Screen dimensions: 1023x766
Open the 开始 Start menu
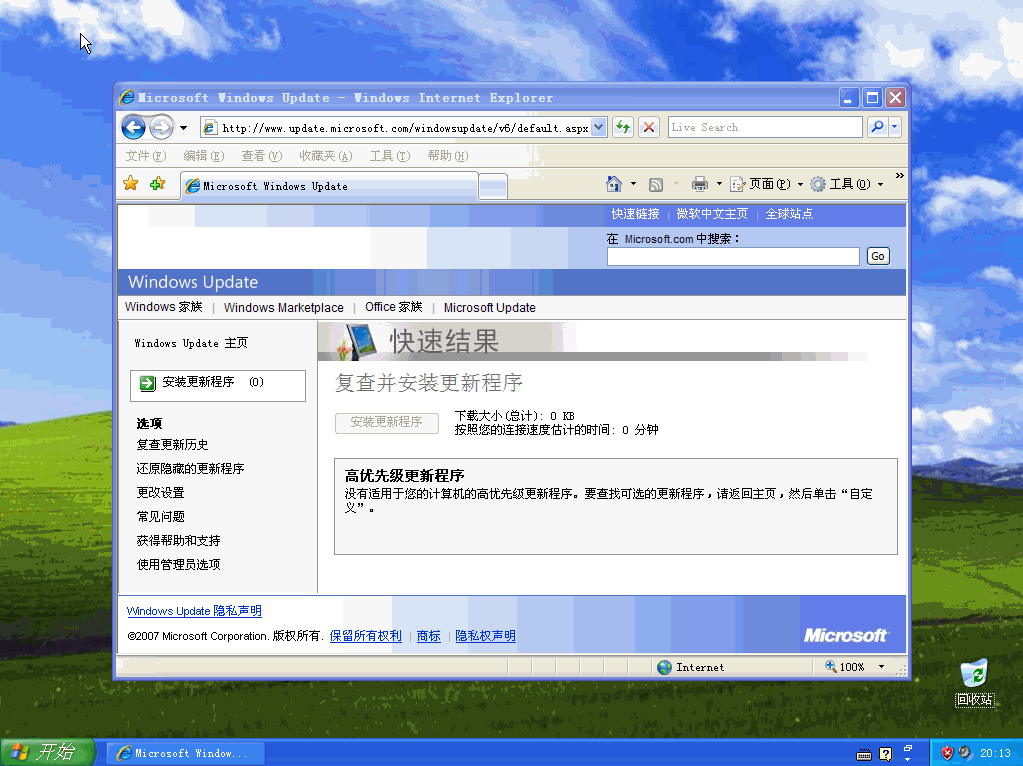point(48,752)
